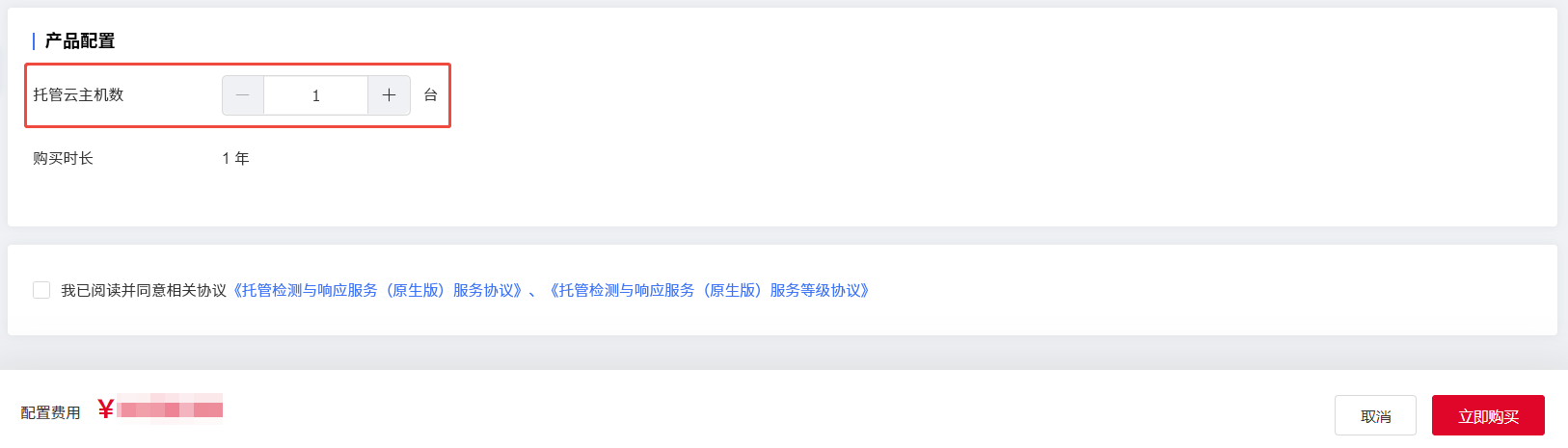Increase host count with plus button
Viewport: 1568px width, 448px height.
pos(389,95)
